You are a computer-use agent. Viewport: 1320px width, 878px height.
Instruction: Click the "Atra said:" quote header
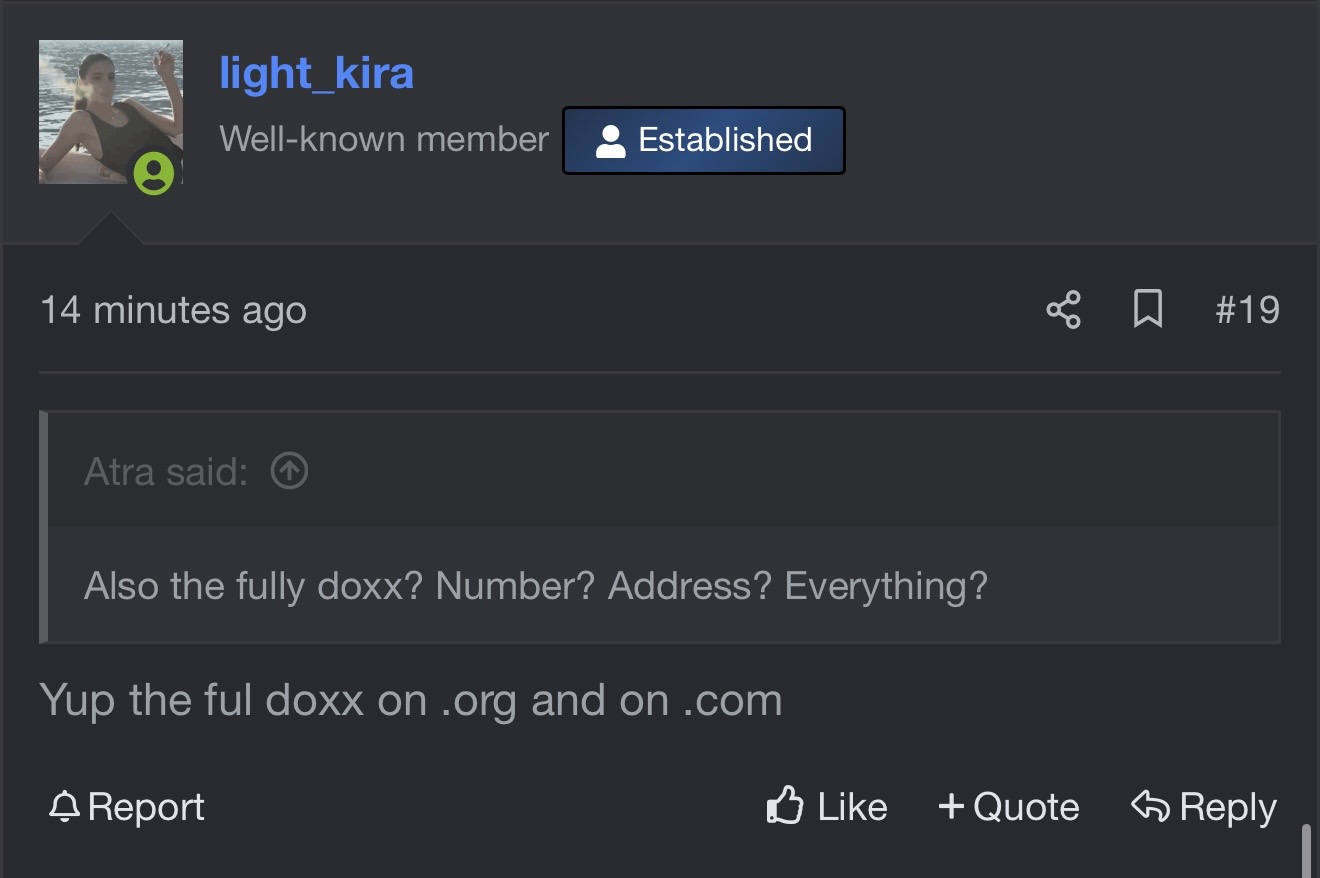[x=166, y=471]
